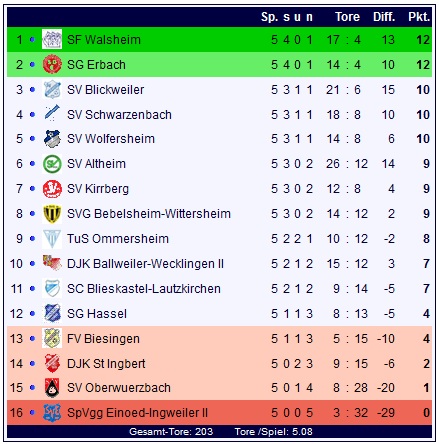Click the FV Biesingen yellow crest
This screenshot has height=444, width=439.
coord(52,338)
